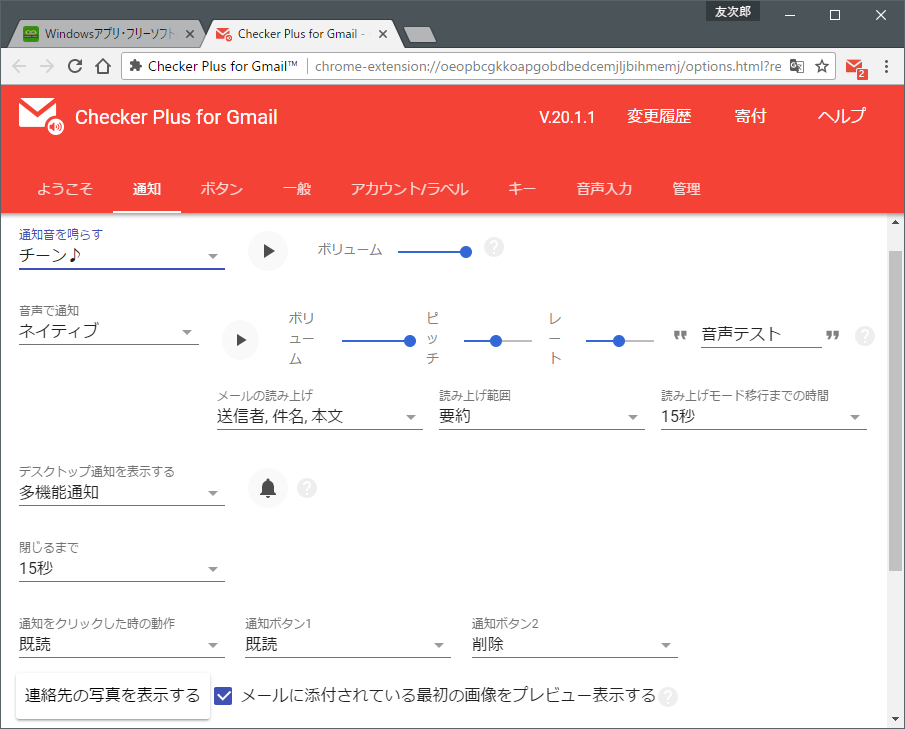This screenshot has height=729, width=905.
Task: Open the 寄付 donation link
Action: pyautogui.click(x=750, y=116)
